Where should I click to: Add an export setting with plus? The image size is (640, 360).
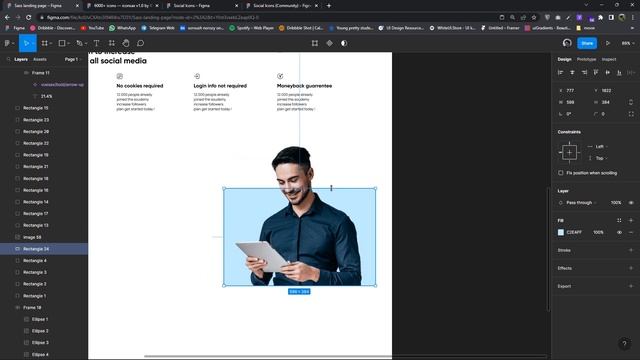631,286
